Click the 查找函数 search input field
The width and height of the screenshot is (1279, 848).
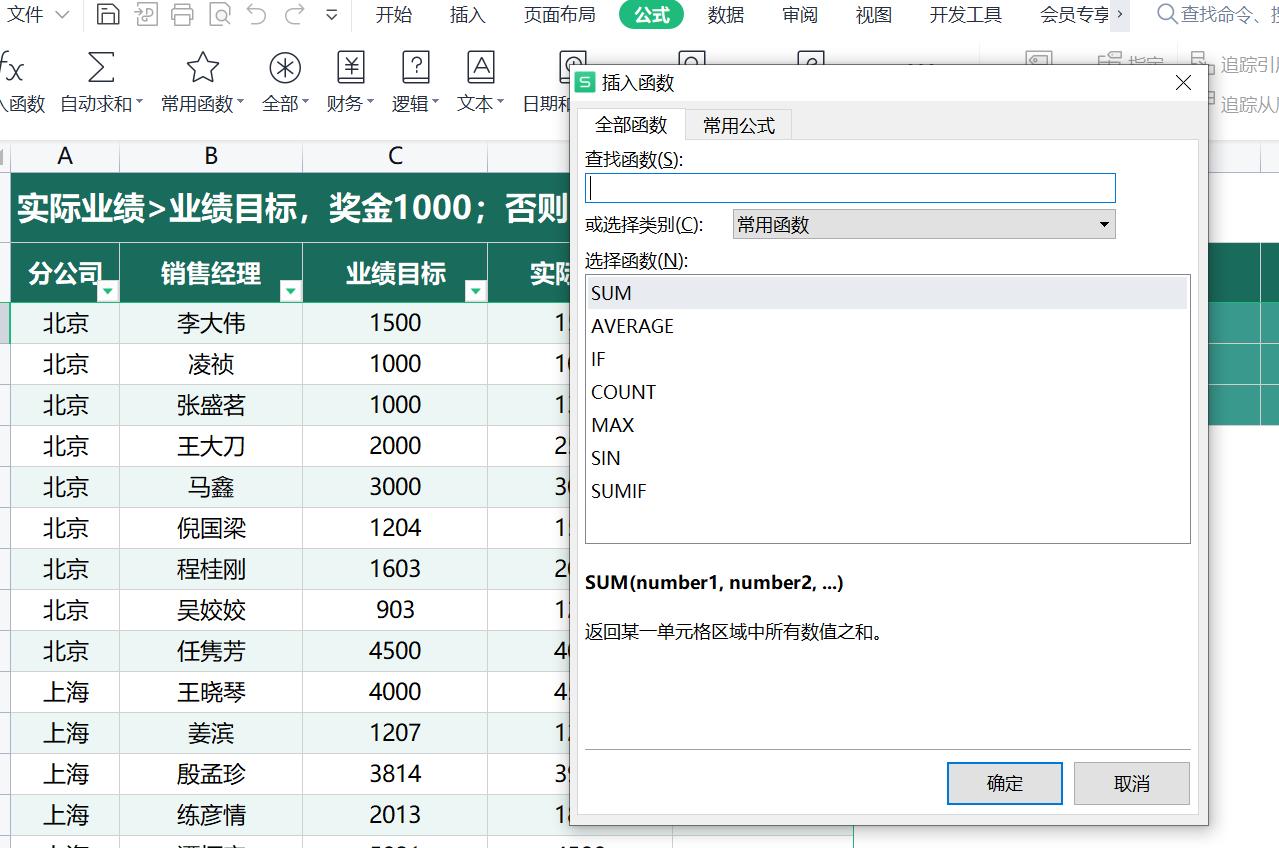849,187
